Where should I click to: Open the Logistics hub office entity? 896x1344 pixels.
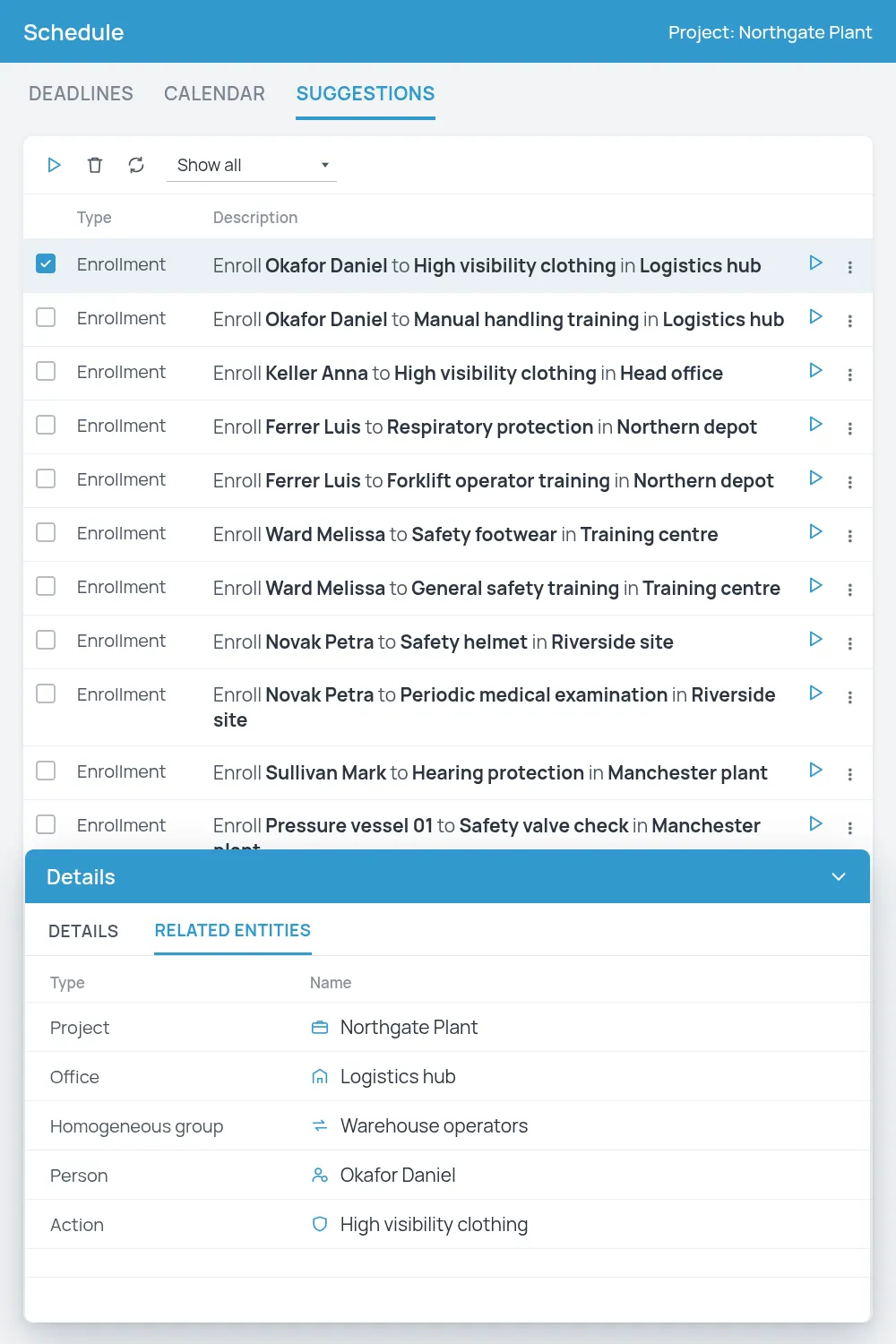[x=398, y=1076]
